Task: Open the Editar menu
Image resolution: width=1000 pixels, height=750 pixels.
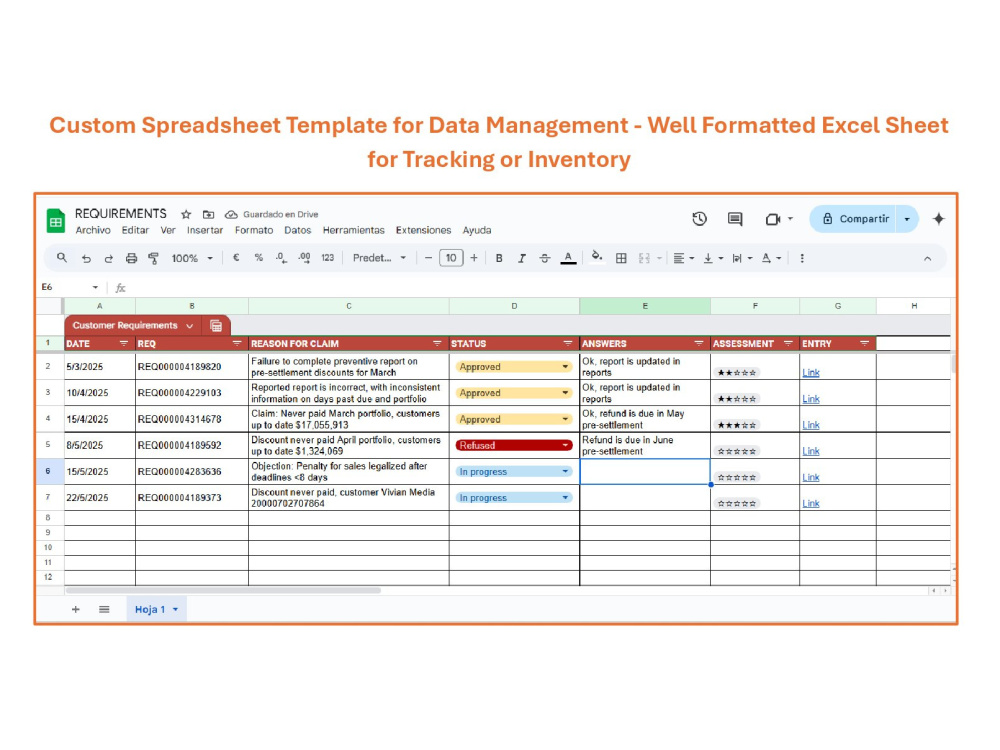Action: click(x=135, y=230)
